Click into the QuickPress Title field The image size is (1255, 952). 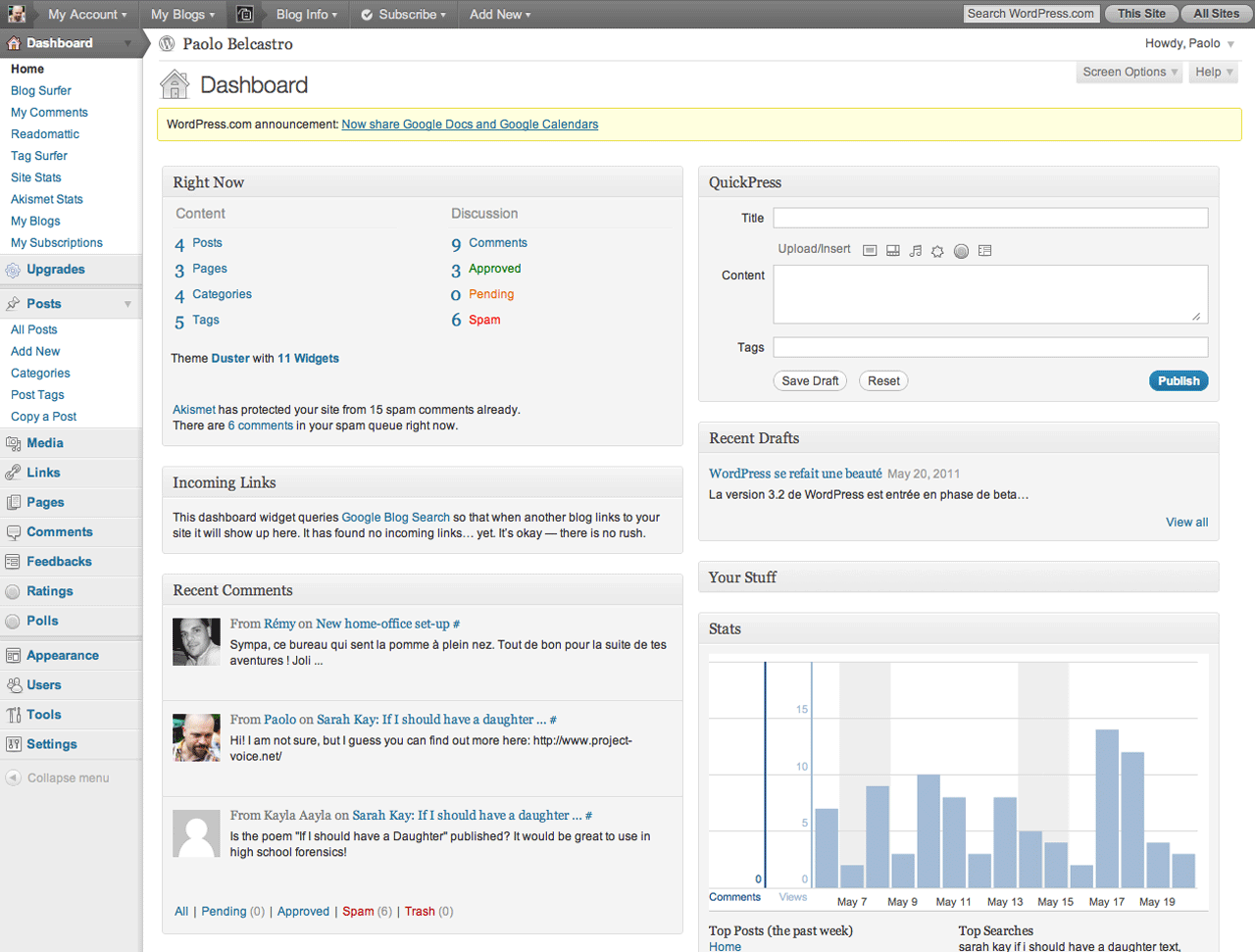(x=990, y=218)
